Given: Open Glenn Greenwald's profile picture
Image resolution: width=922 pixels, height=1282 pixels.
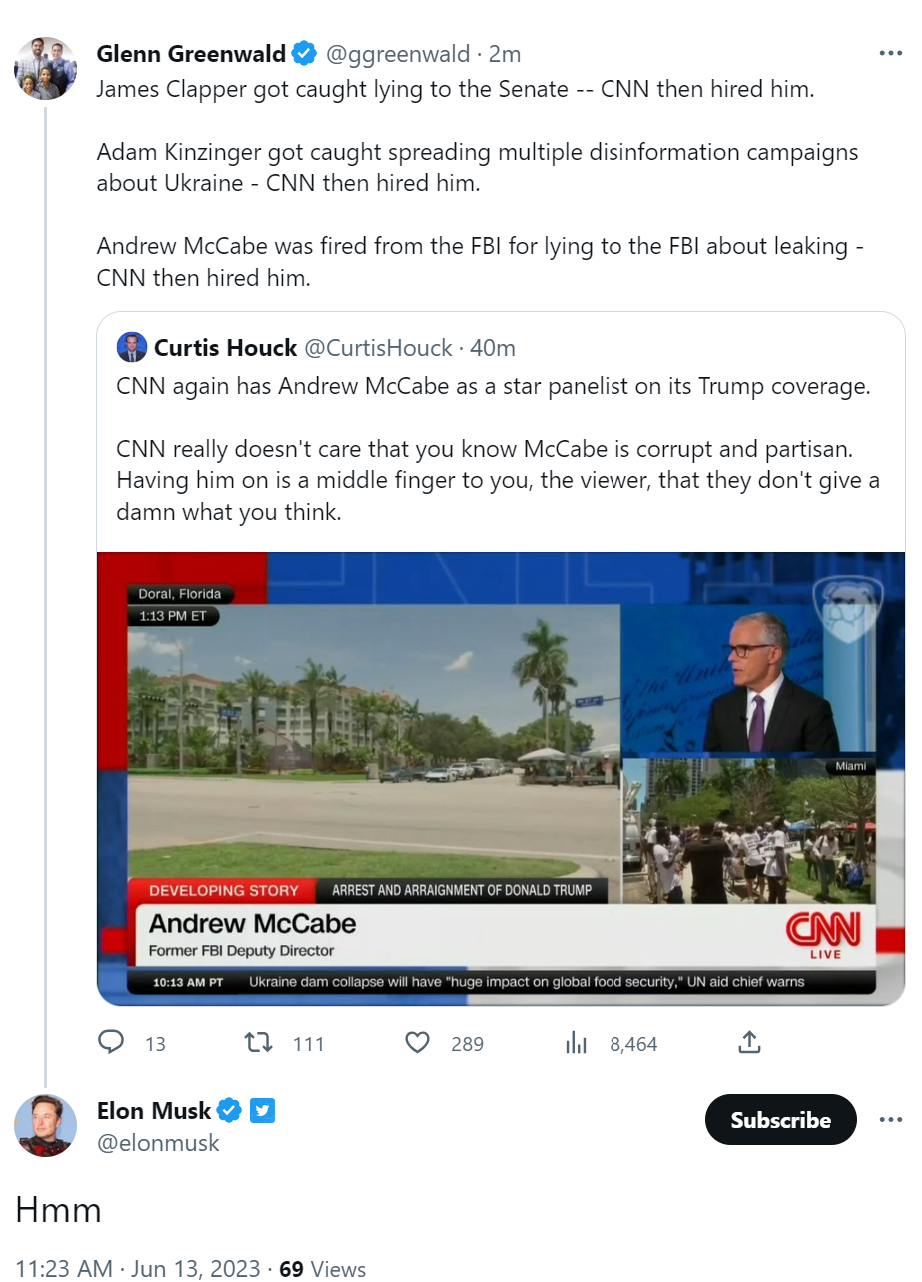Looking at the screenshot, I should tap(45, 68).
